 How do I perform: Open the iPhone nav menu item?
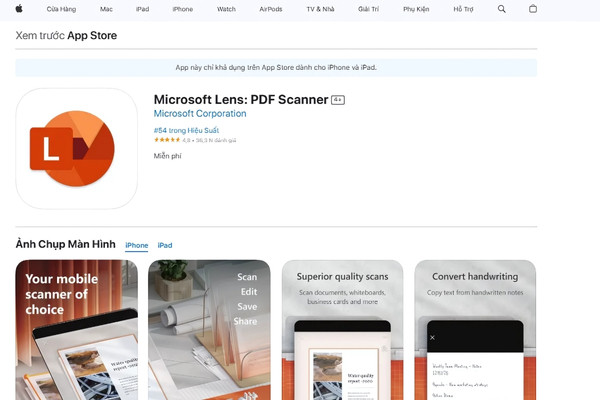[183, 9]
